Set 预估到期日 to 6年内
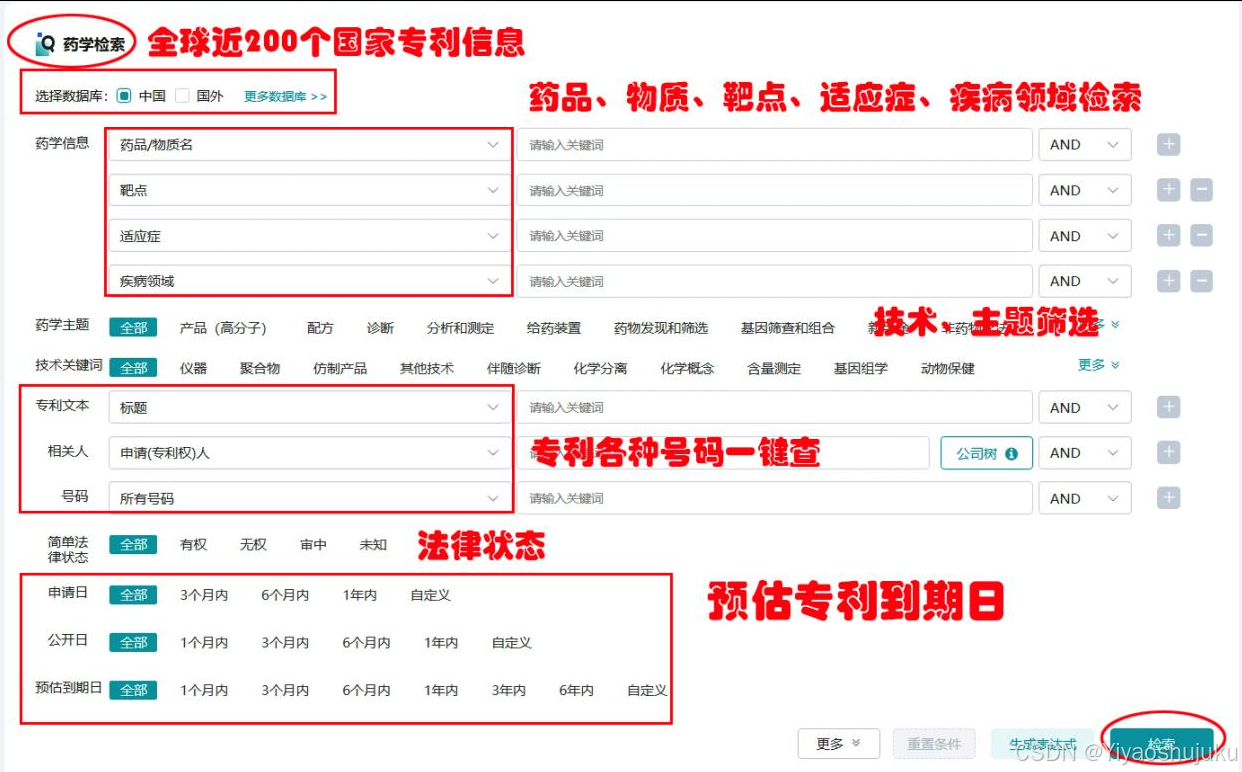 [x=576, y=690]
